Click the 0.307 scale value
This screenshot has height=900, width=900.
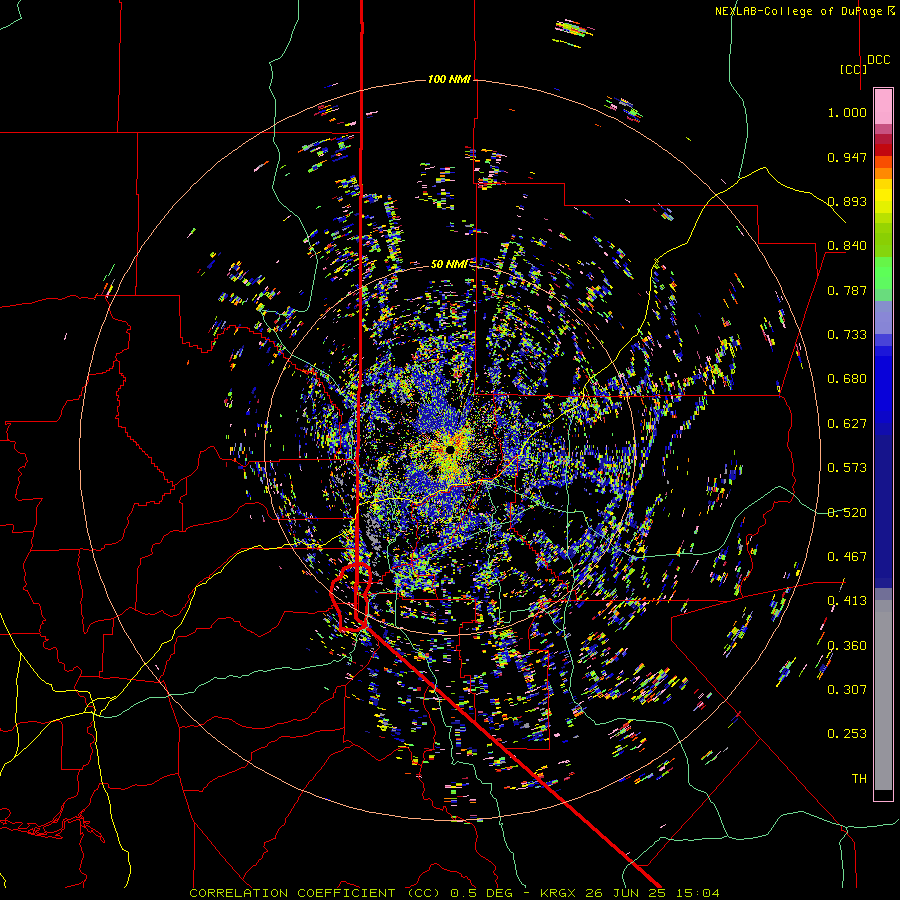847,690
